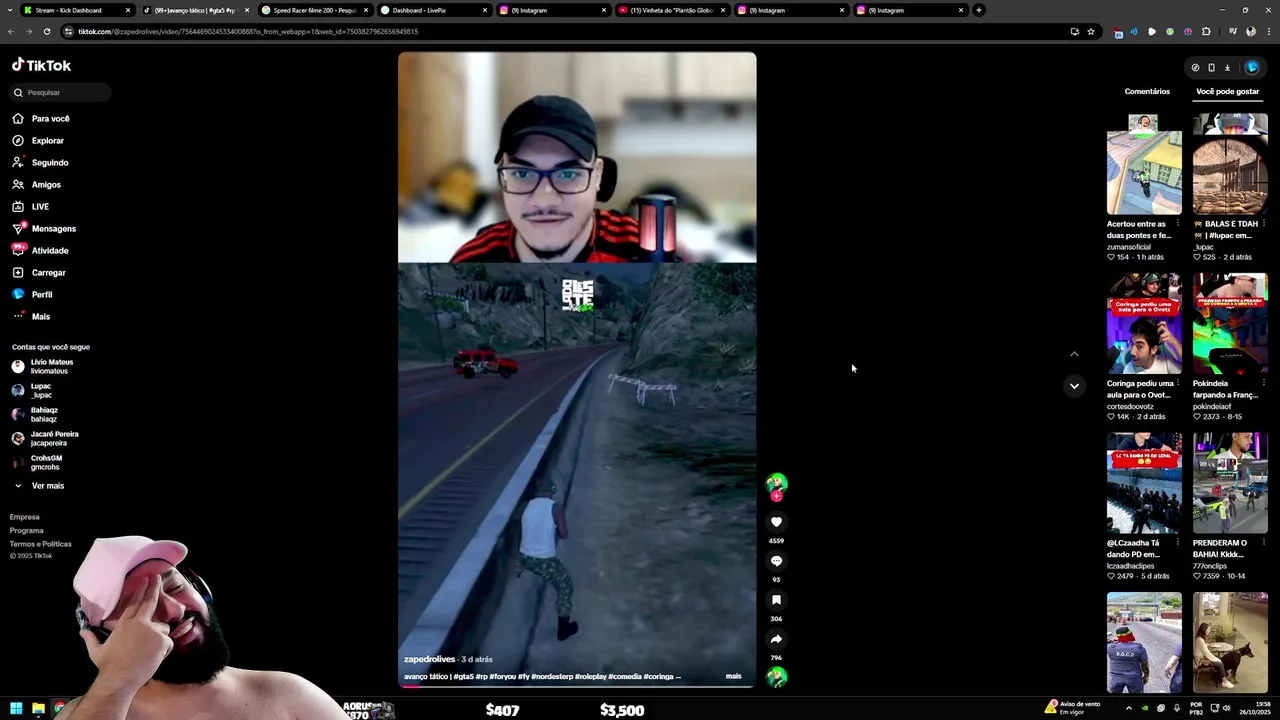Screen dimensions: 1280x720
Task: Share video with arrow icon
Action: point(776,639)
